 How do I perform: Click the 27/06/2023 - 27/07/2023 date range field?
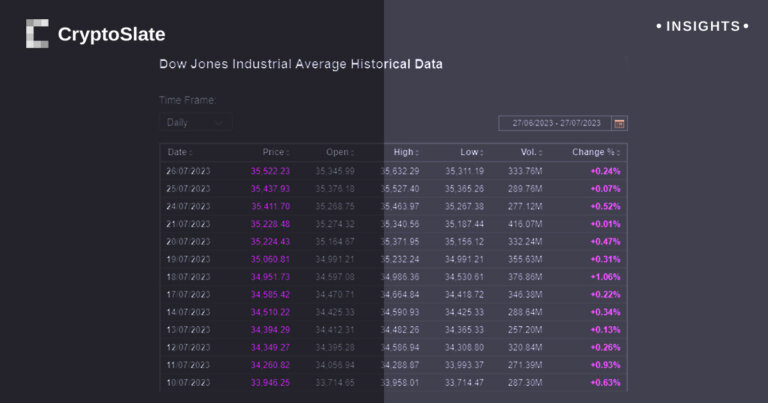click(556, 123)
